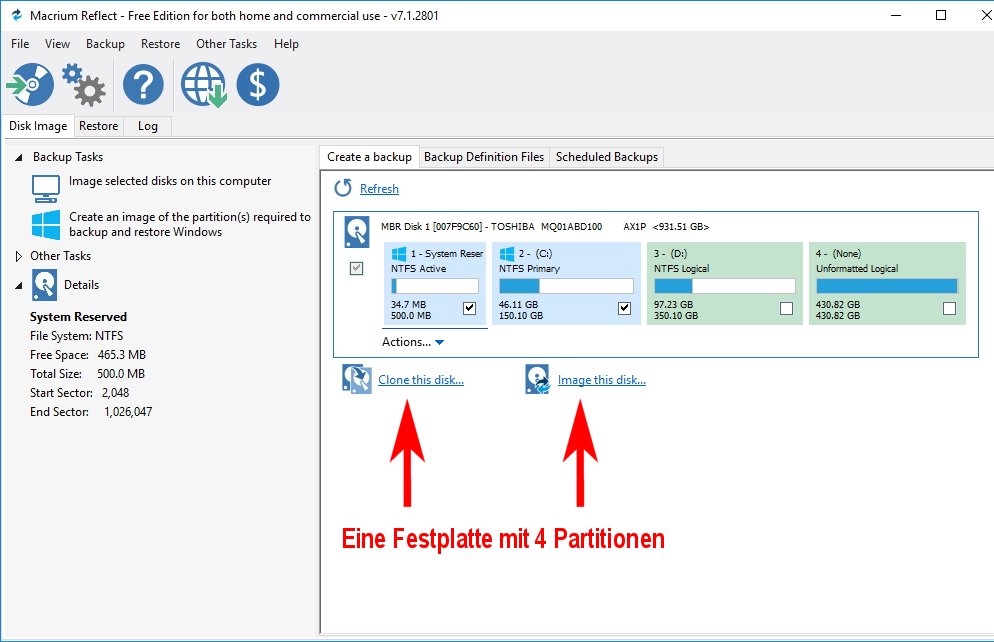Viewport: 994px width, 642px height.
Task: Click the blue question mark help icon
Action: 143,84
